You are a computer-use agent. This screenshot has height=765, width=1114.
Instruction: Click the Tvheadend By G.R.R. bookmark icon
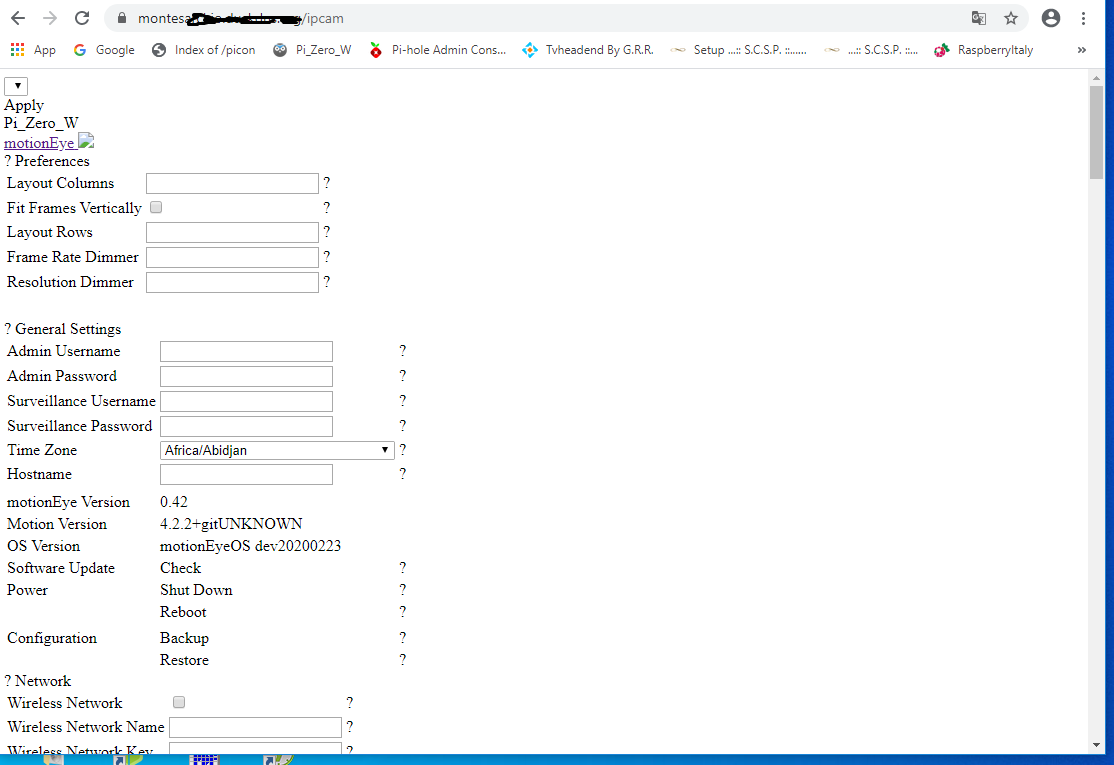[x=529, y=49]
